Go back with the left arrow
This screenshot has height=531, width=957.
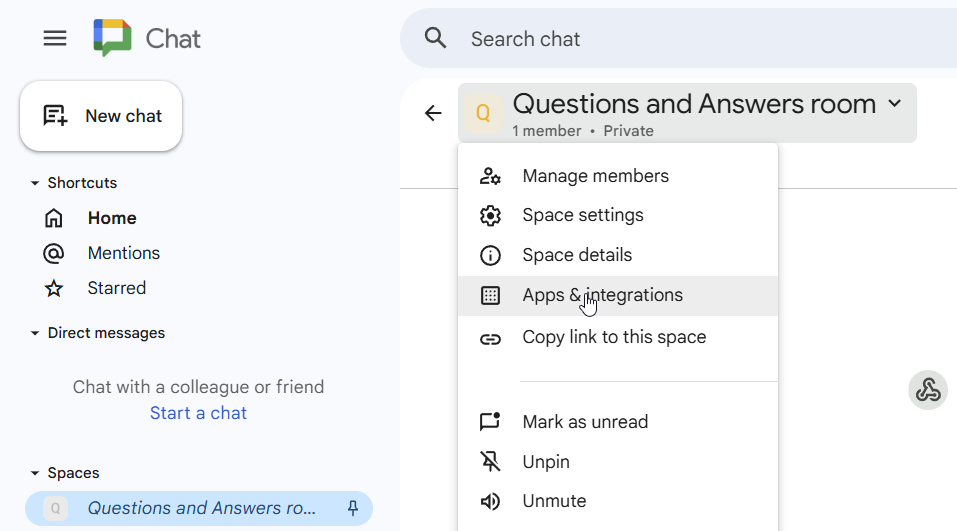(x=433, y=113)
